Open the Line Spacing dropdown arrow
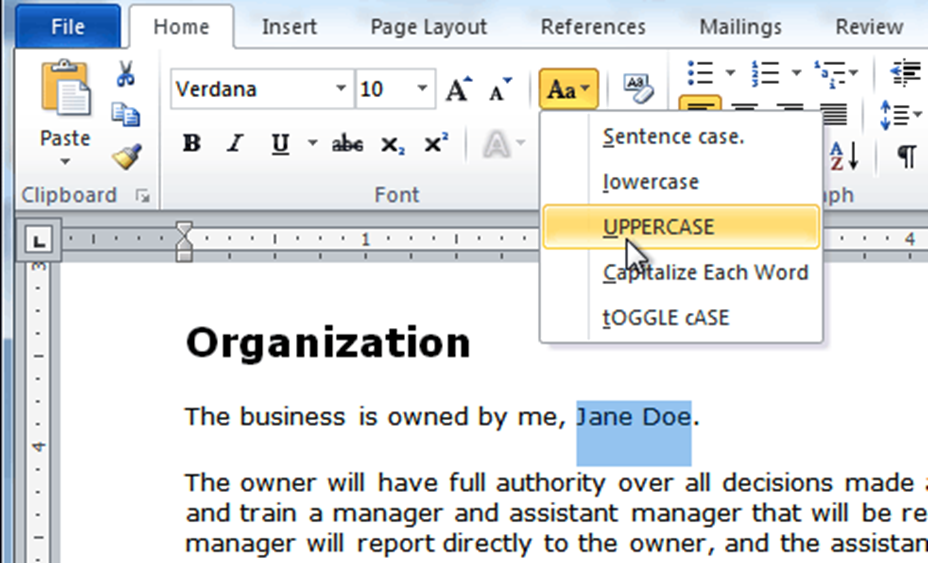928x563 pixels. [917, 114]
